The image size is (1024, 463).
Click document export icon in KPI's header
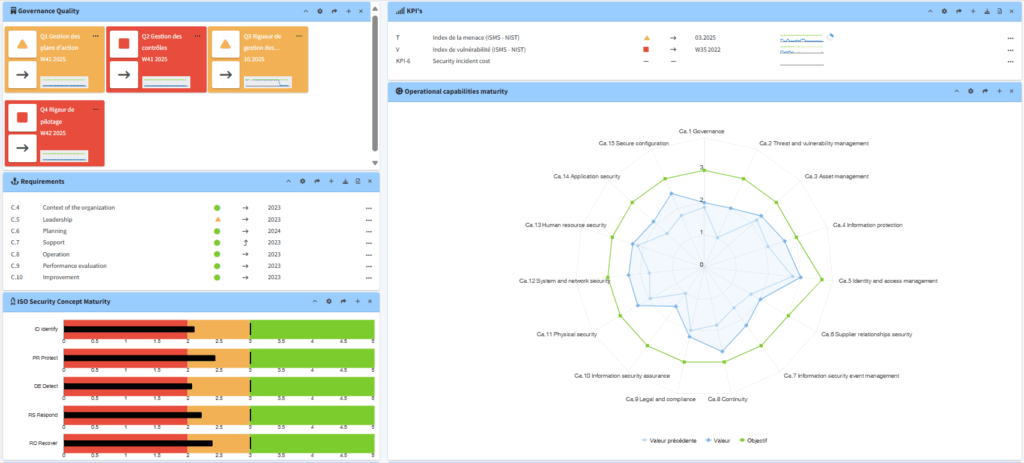click(x=1000, y=11)
